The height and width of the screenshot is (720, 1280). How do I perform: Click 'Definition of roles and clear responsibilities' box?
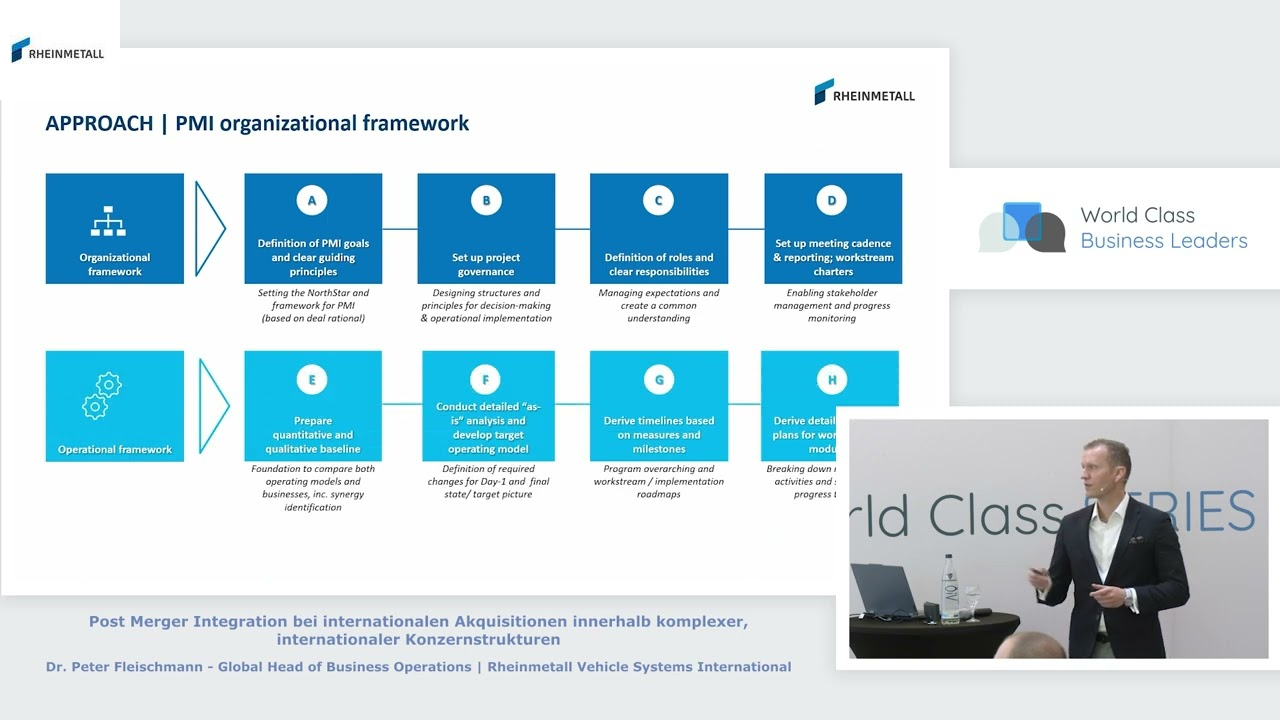pyautogui.click(x=659, y=229)
